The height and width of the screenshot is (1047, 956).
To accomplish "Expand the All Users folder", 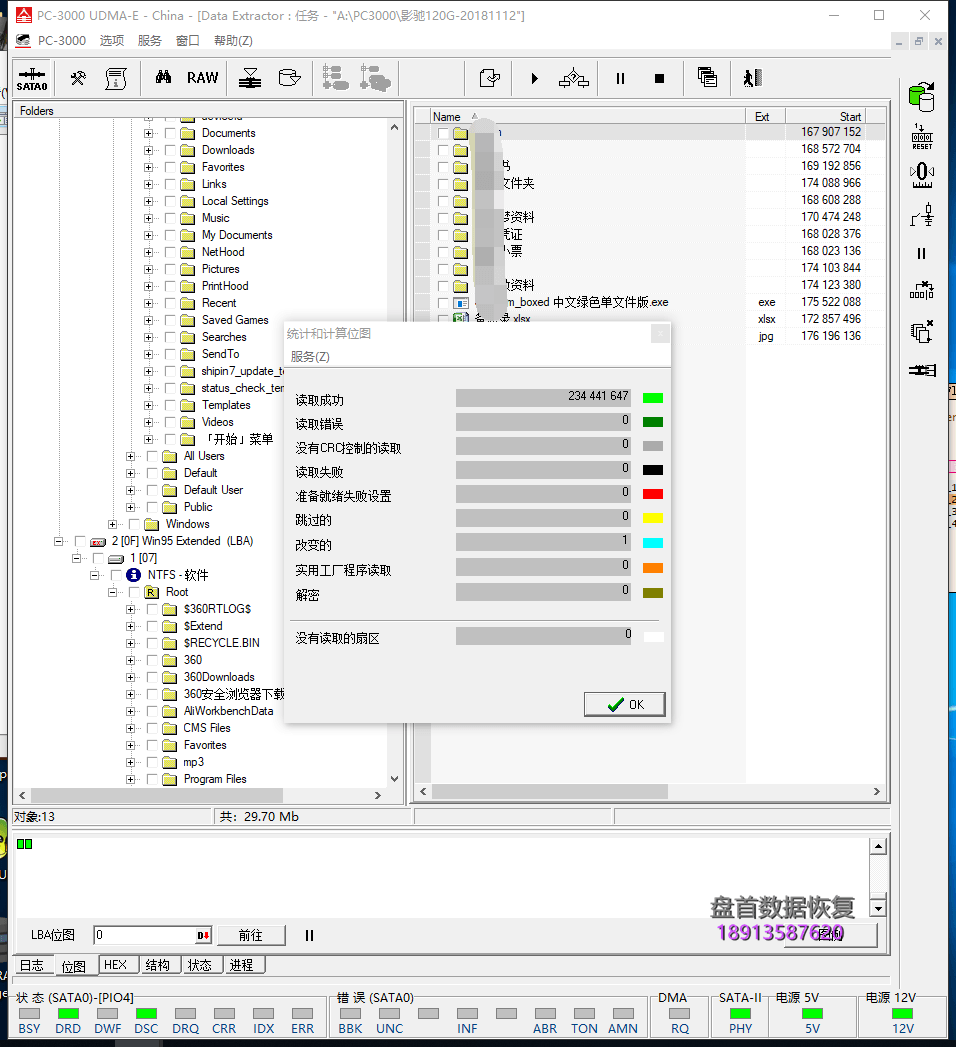I will tap(130, 456).
